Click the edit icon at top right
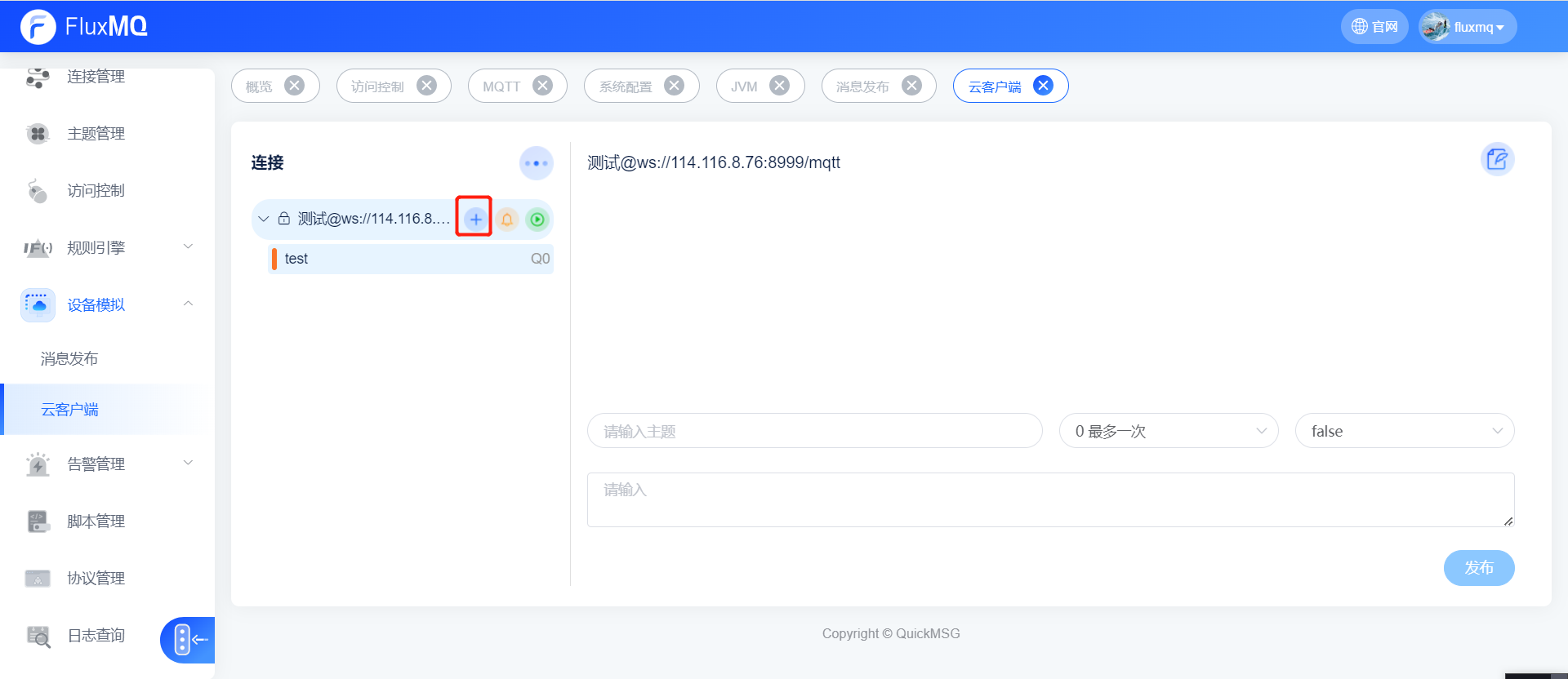Image resolution: width=1568 pixels, height=679 pixels. pyautogui.click(x=1497, y=159)
